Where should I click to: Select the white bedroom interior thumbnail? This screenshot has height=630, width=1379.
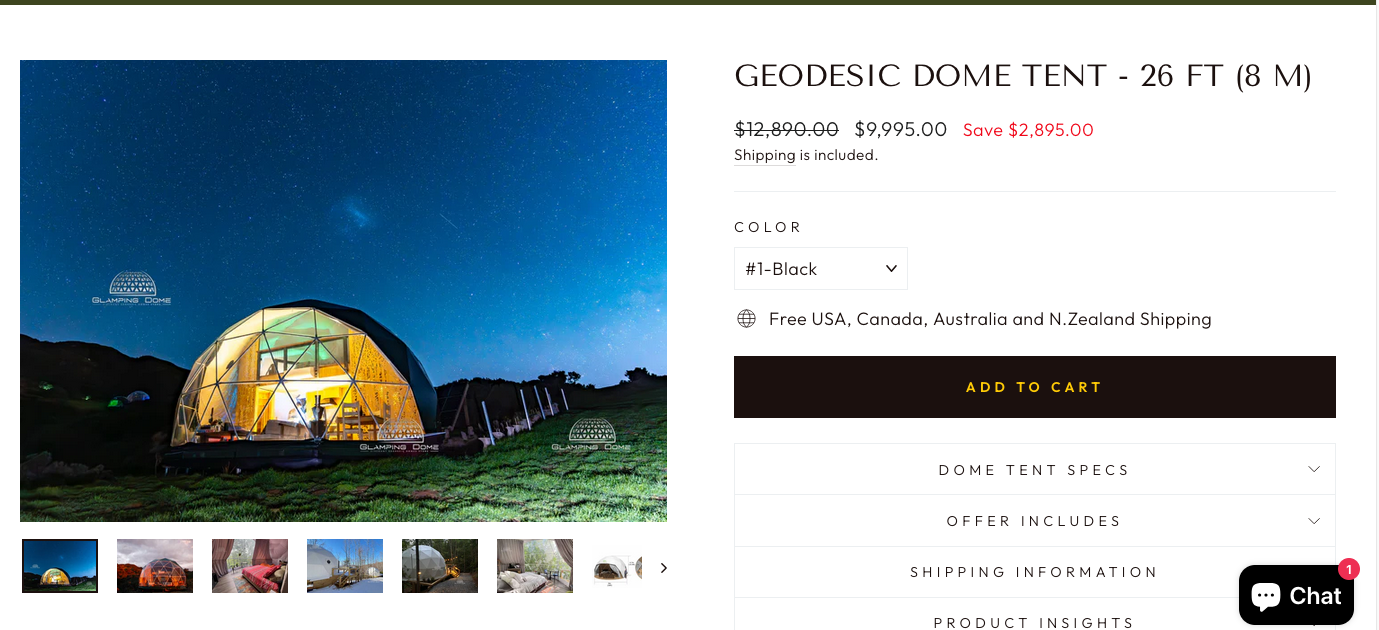pos(535,566)
